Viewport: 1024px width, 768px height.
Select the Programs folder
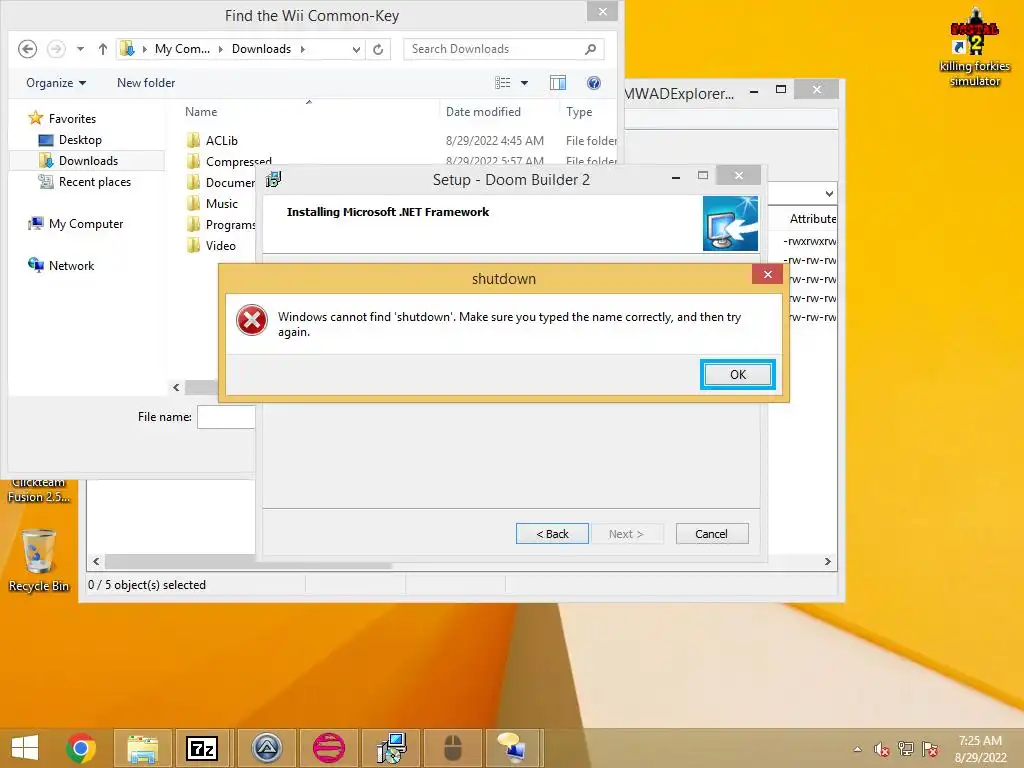click(x=221, y=225)
